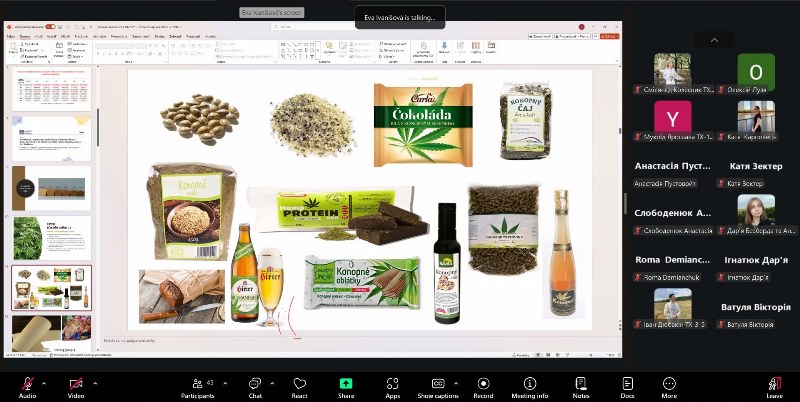This screenshot has height=402, width=800.
Task: Select the text slide thumbnail with yellow corner
Action: [52, 138]
